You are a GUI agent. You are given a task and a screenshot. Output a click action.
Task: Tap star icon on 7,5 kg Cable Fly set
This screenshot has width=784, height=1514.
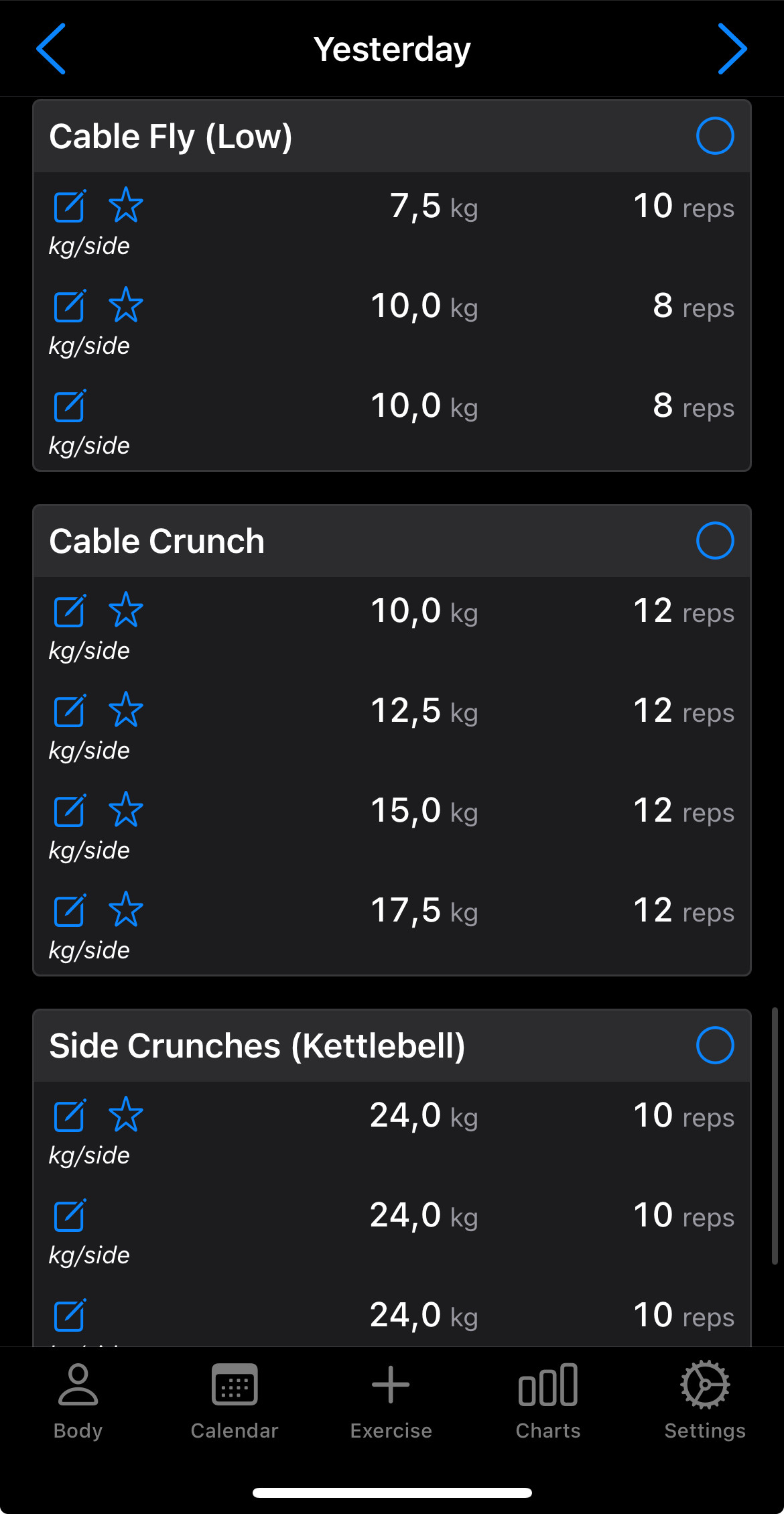point(126,206)
